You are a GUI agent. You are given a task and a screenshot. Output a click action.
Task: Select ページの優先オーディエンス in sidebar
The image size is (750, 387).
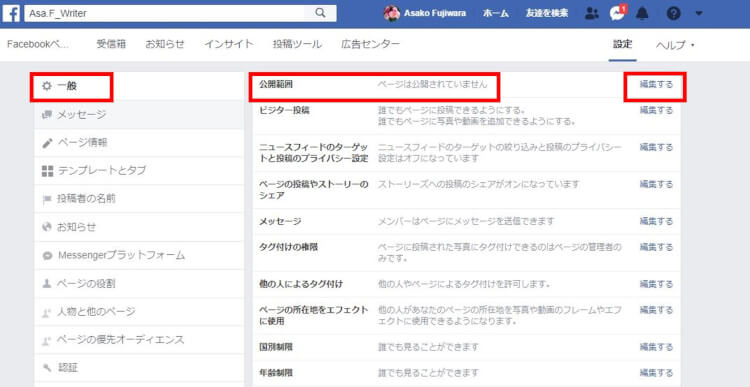pyautogui.click(x=139, y=340)
